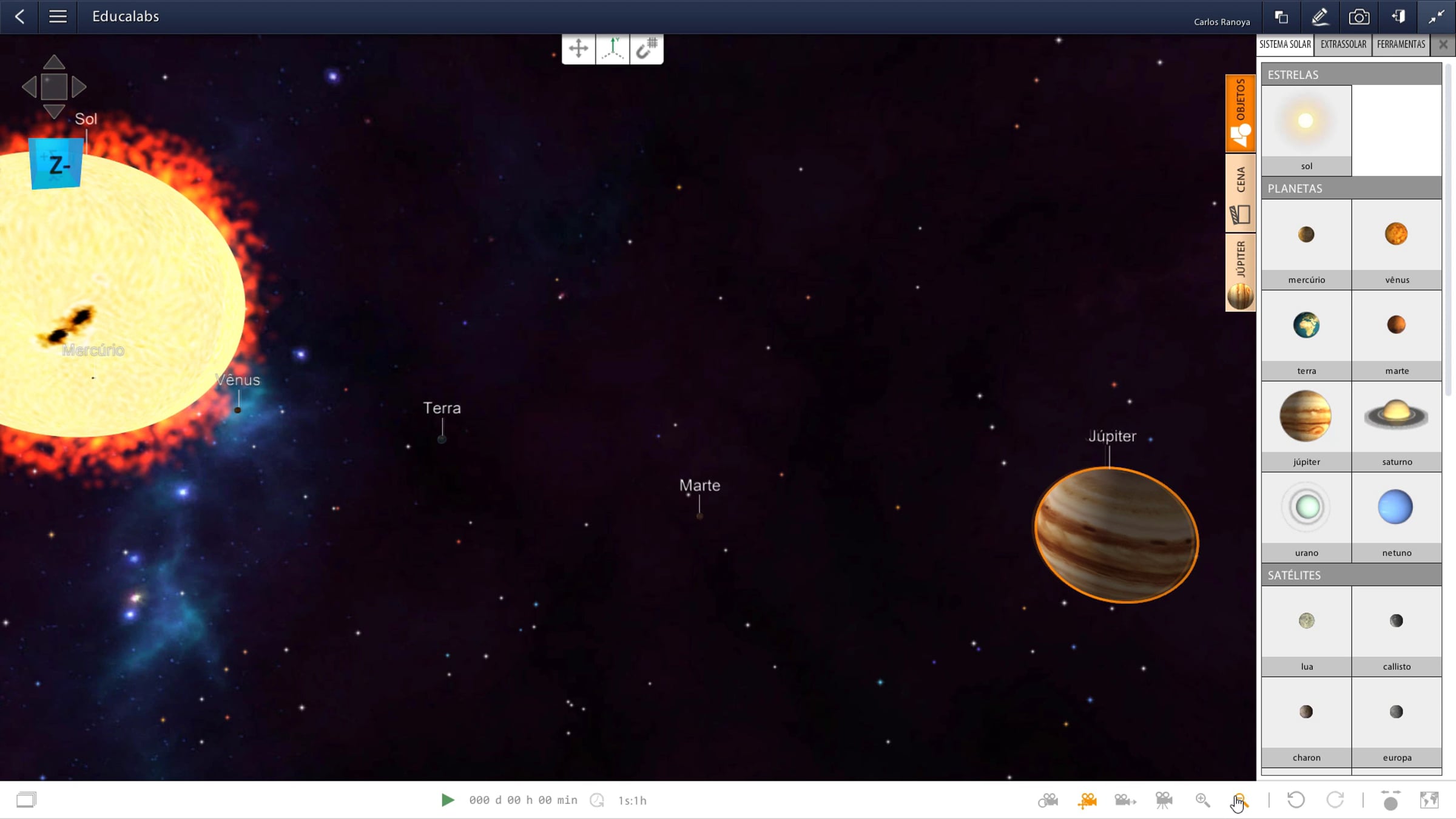
Task: Click the zoom in magnifier icon
Action: point(1202,800)
